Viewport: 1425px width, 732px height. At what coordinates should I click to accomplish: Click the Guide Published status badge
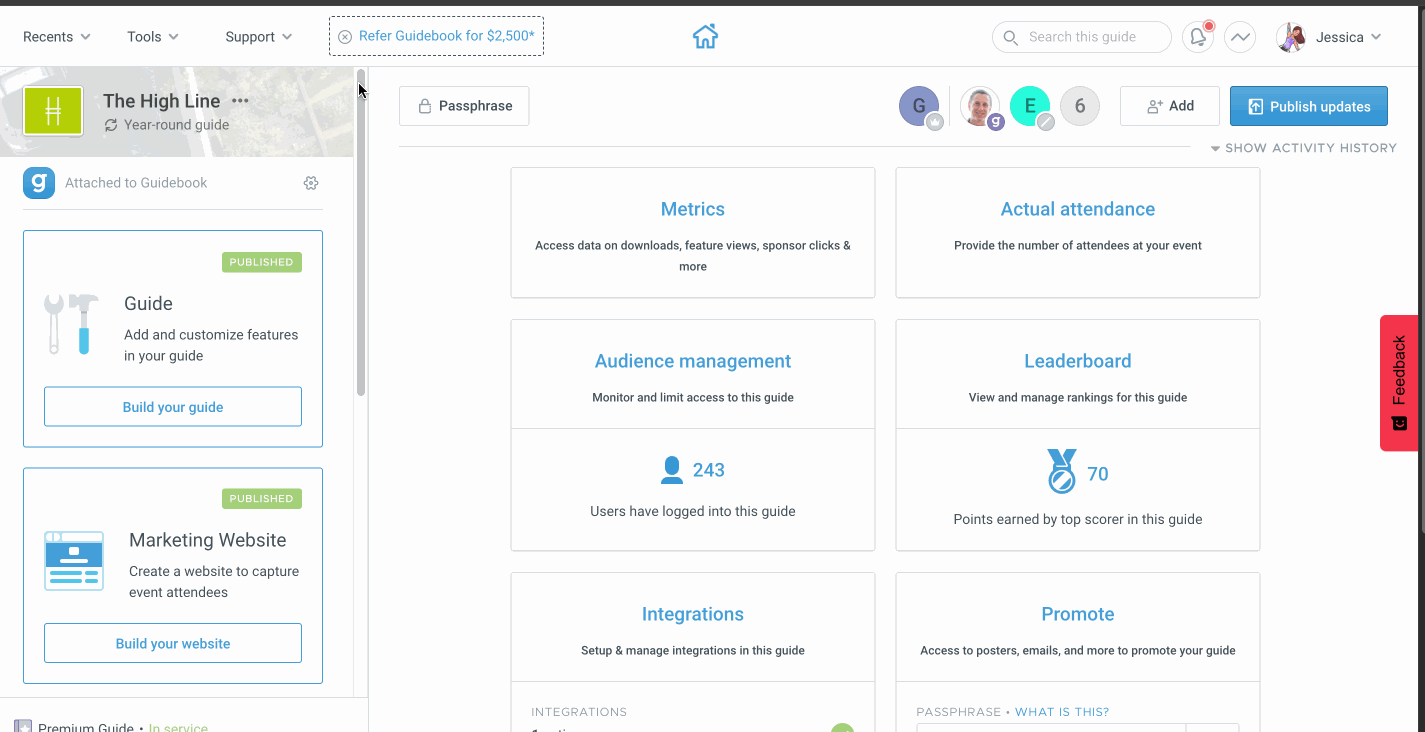point(262,262)
